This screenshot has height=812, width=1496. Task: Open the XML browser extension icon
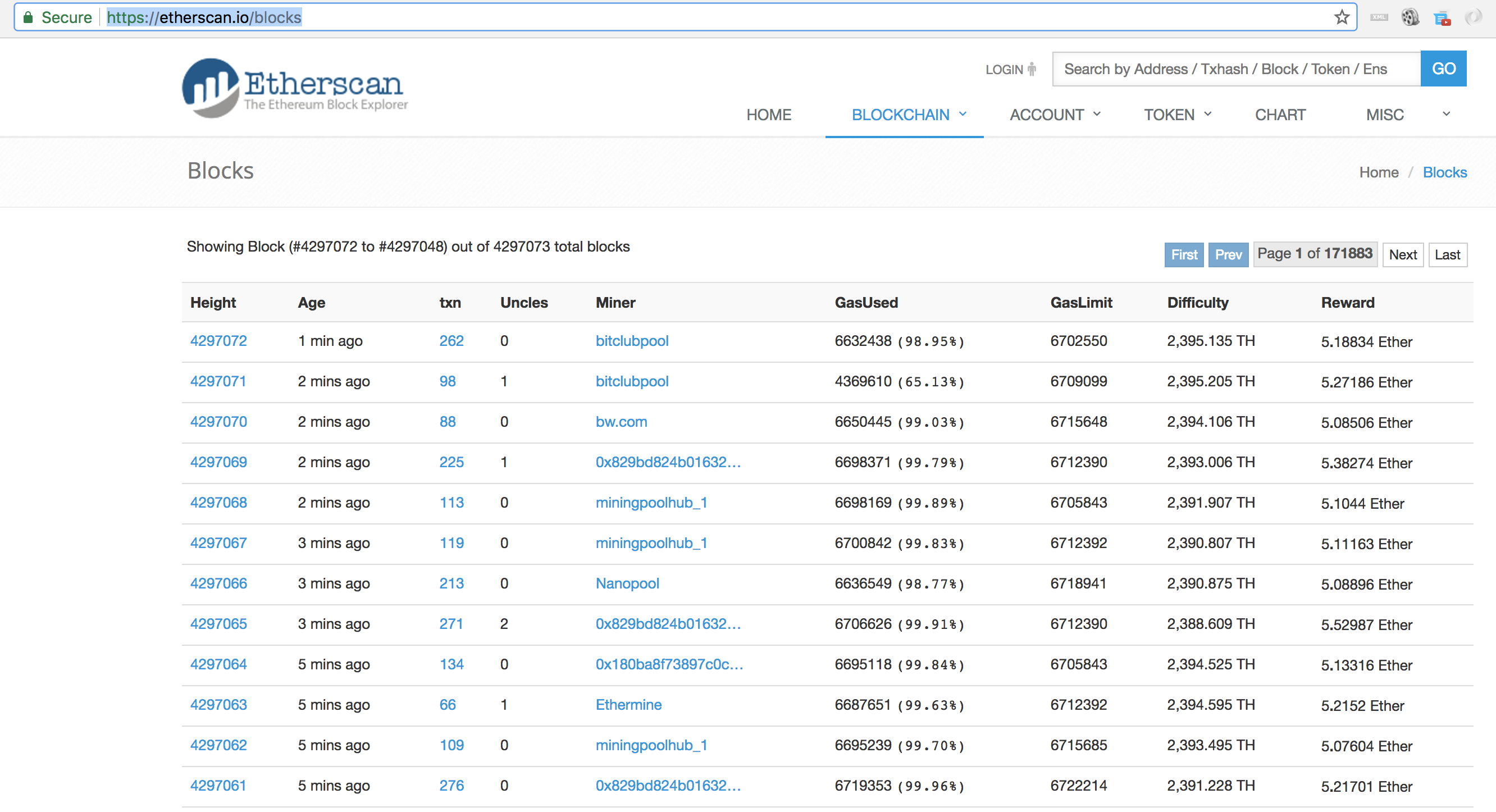[1379, 17]
